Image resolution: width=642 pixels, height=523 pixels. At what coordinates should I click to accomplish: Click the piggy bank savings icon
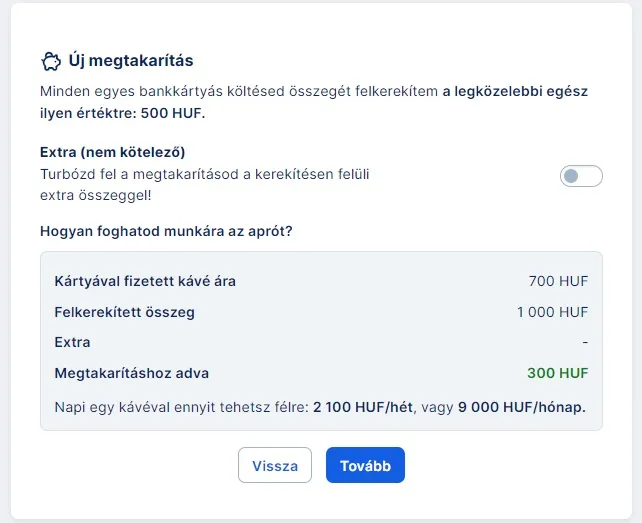[x=50, y=61]
